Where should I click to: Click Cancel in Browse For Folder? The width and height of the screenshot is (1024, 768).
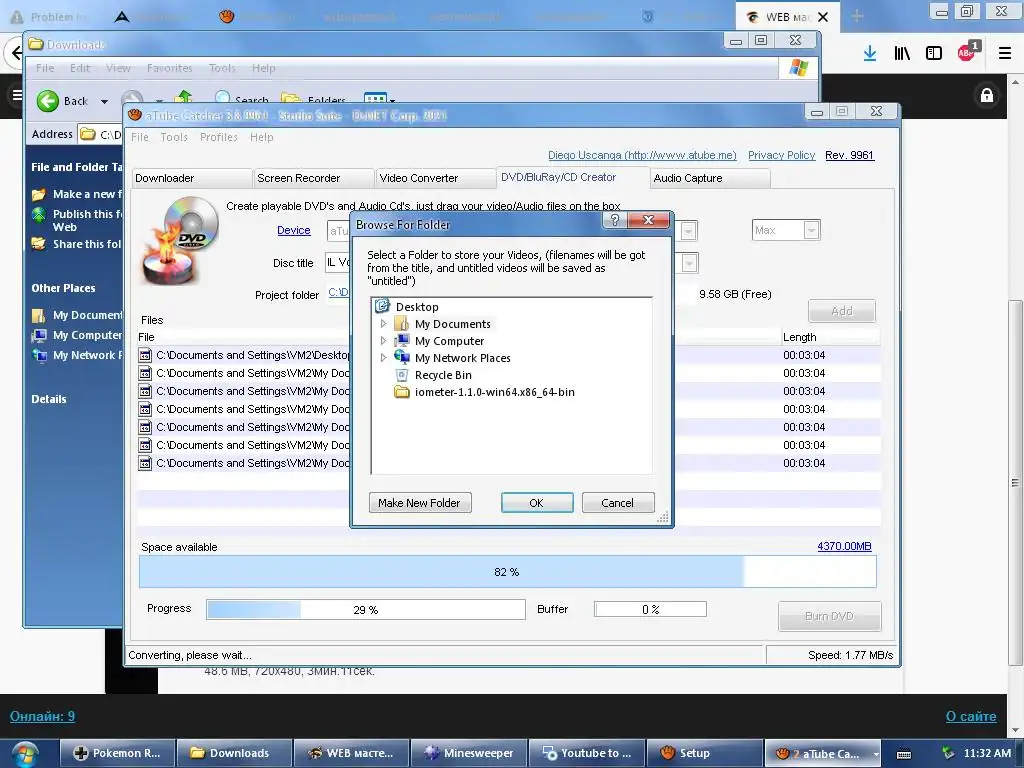click(x=618, y=503)
